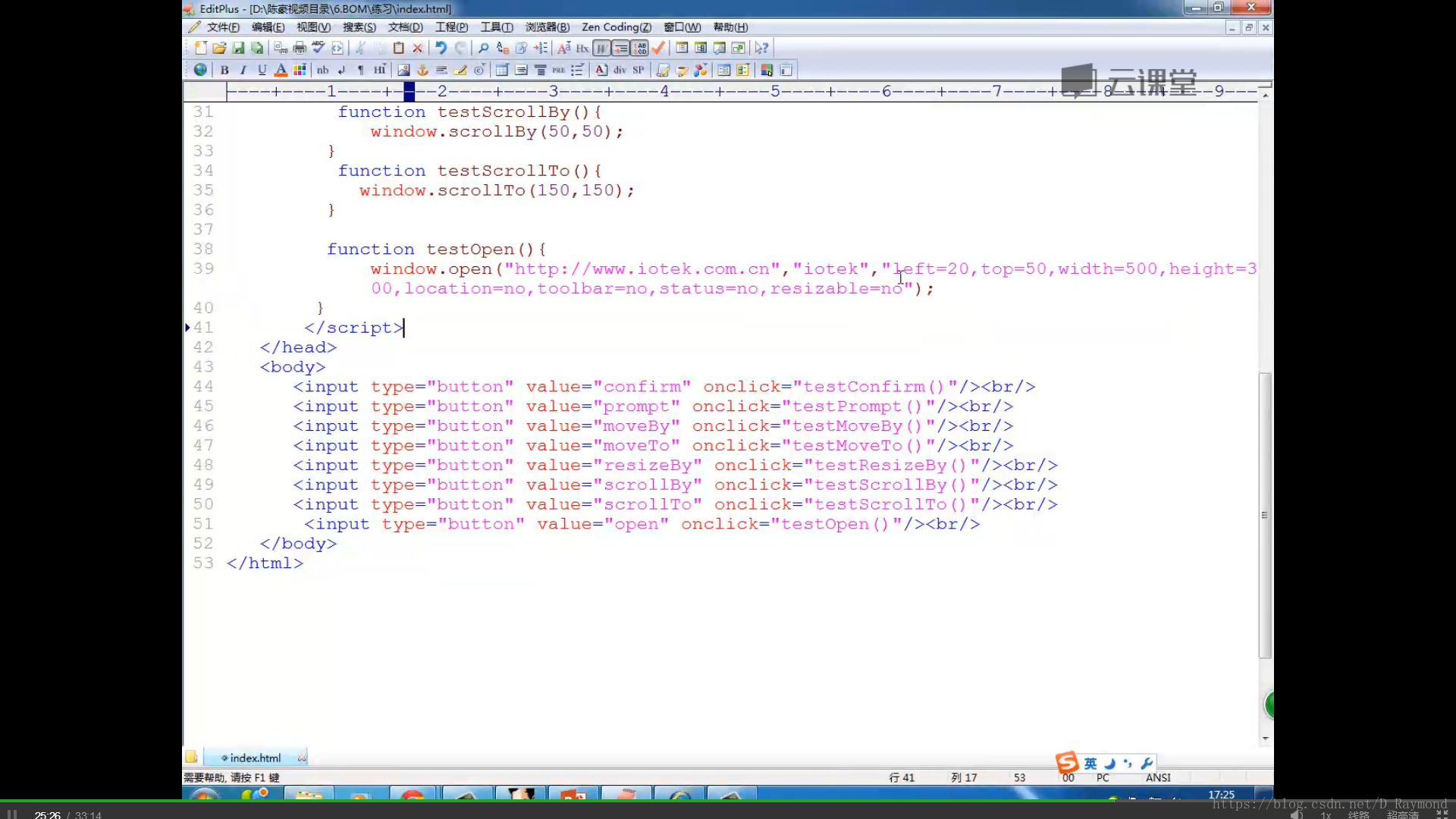Insert a PRE tag from toolbar
The height and width of the screenshot is (819, 1456).
[559, 70]
